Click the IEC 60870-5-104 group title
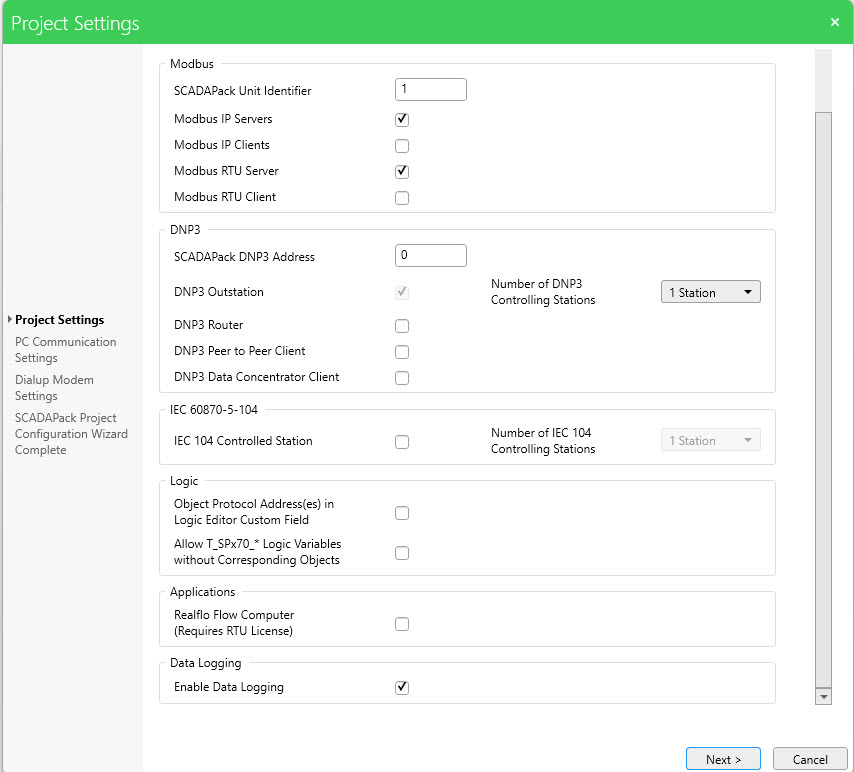 (214, 410)
